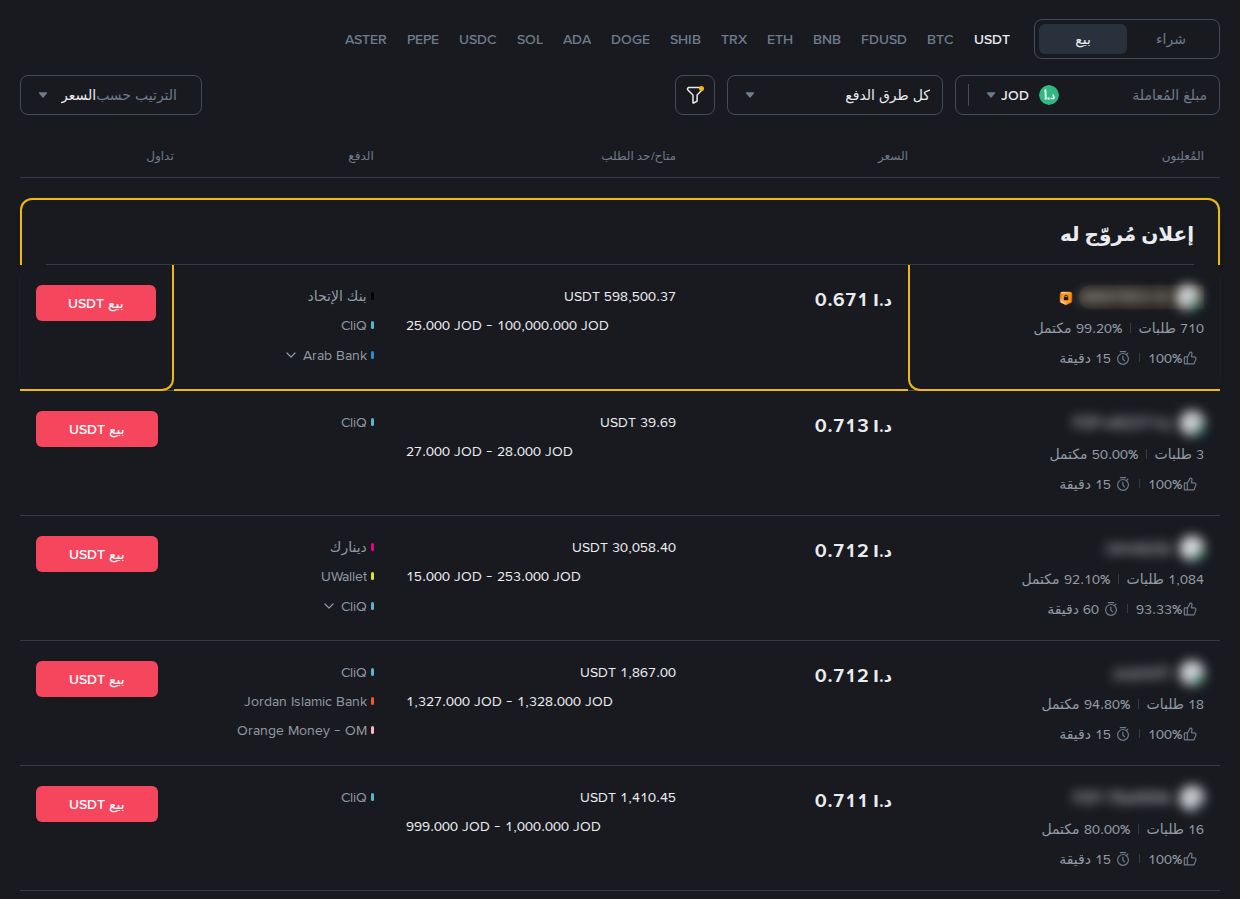Click بيع USDT button for 0.671 price
Screen dimensions: 1240x899
pos(96,303)
